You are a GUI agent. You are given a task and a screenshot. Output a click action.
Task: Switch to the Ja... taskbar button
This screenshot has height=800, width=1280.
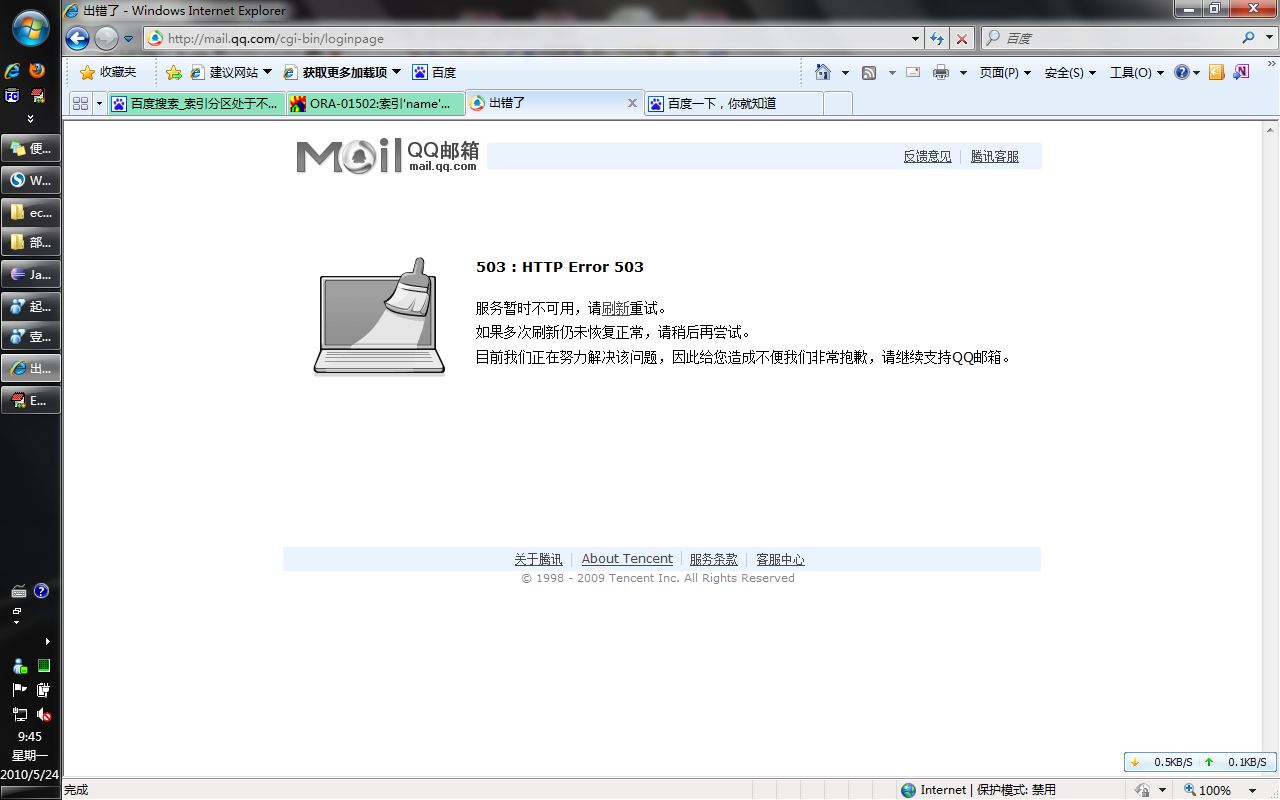[31, 274]
